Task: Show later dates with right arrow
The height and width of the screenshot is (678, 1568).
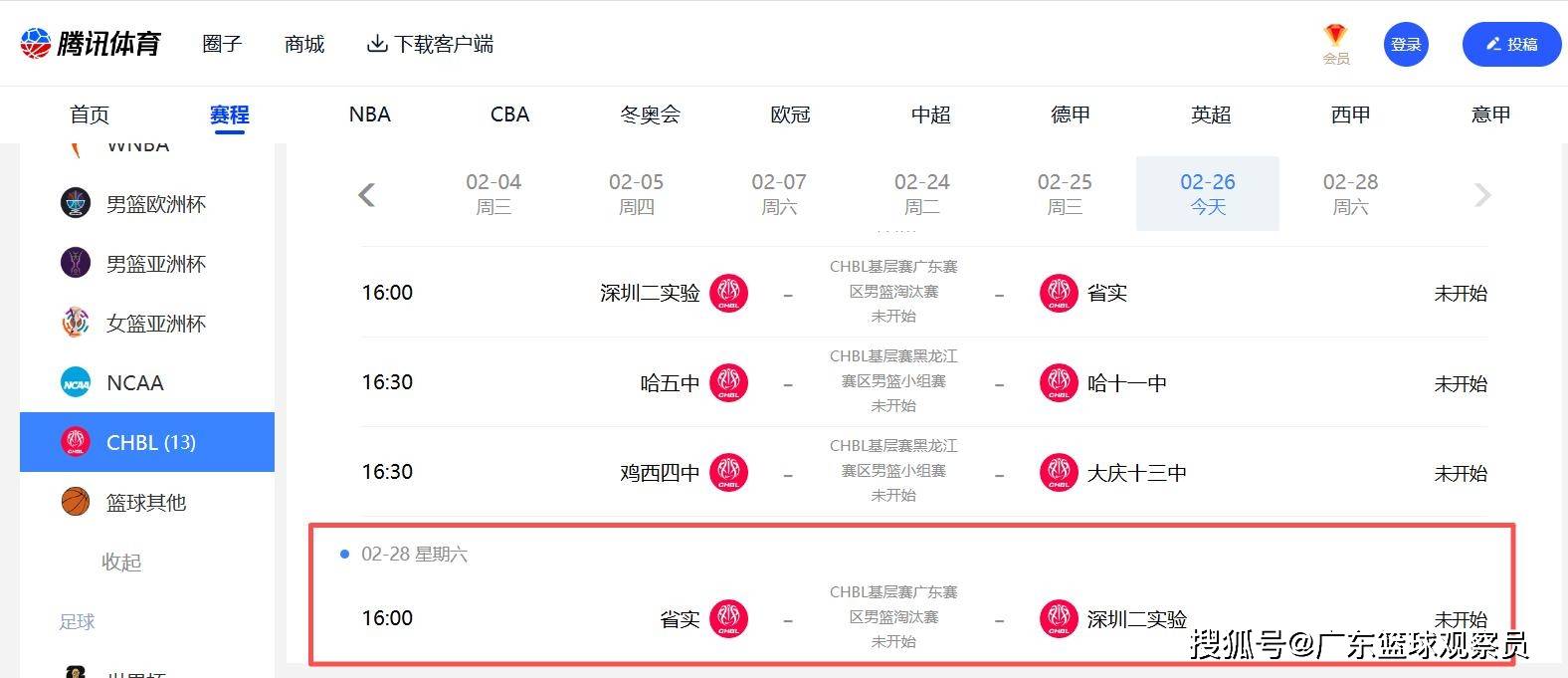Action: click(1482, 194)
